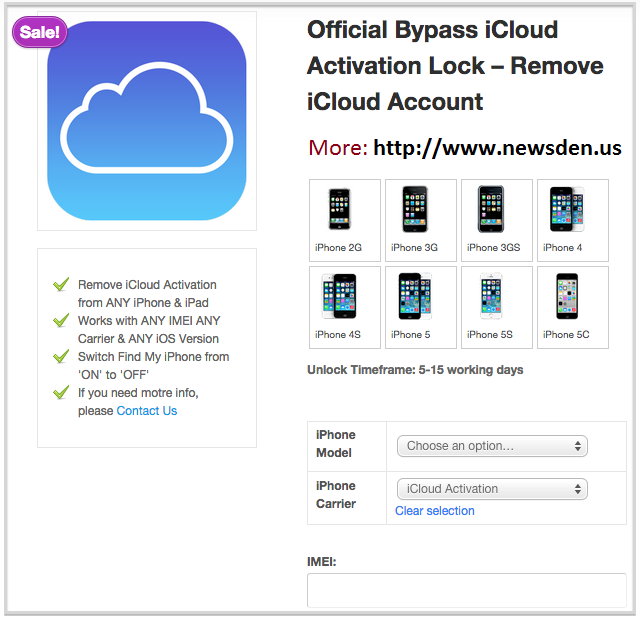The image size is (640, 617).
Task: Open the iPhone Model dropdown
Action: pyautogui.click(x=492, y=446)
